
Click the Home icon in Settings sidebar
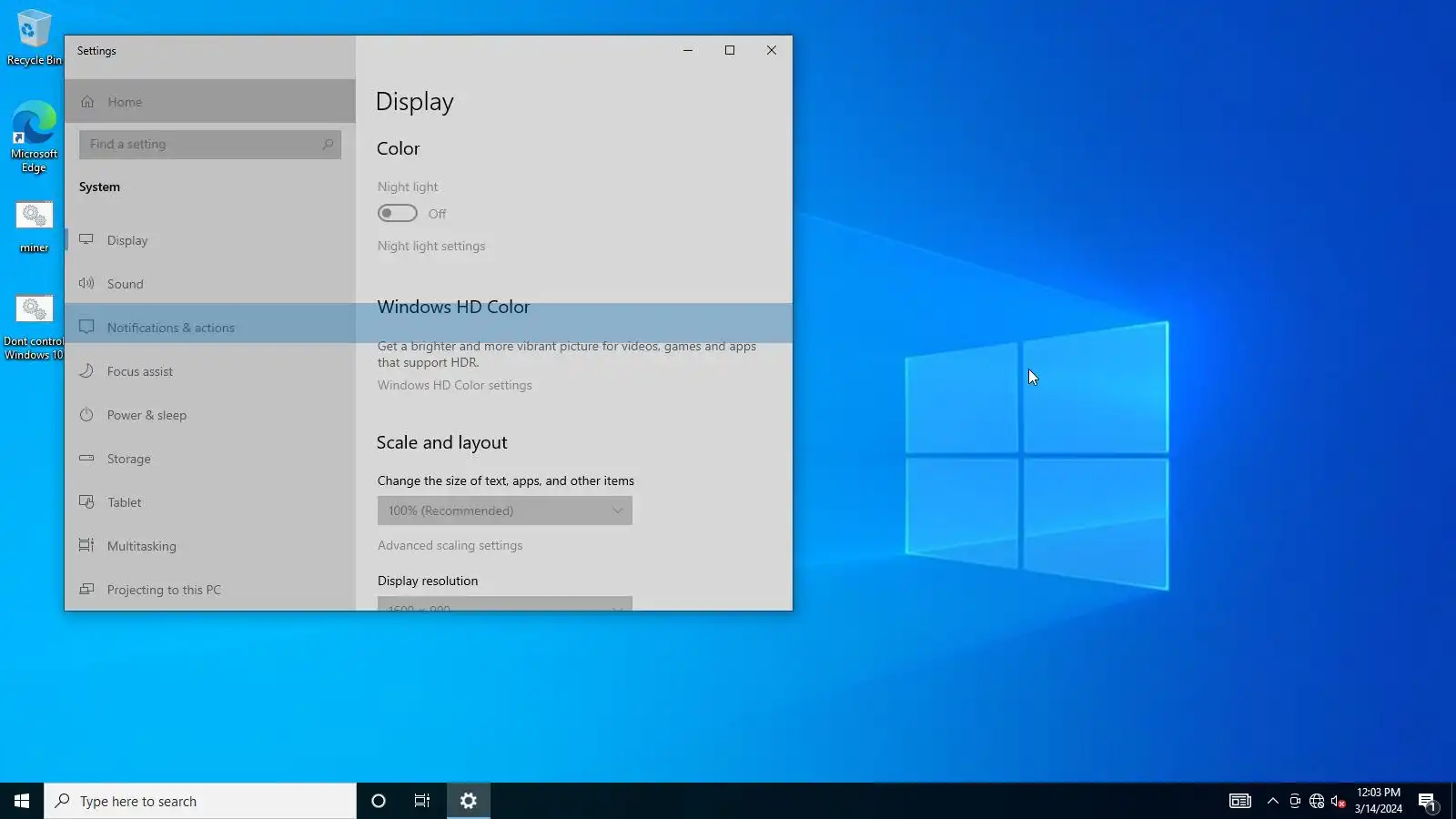pos(87,102)
